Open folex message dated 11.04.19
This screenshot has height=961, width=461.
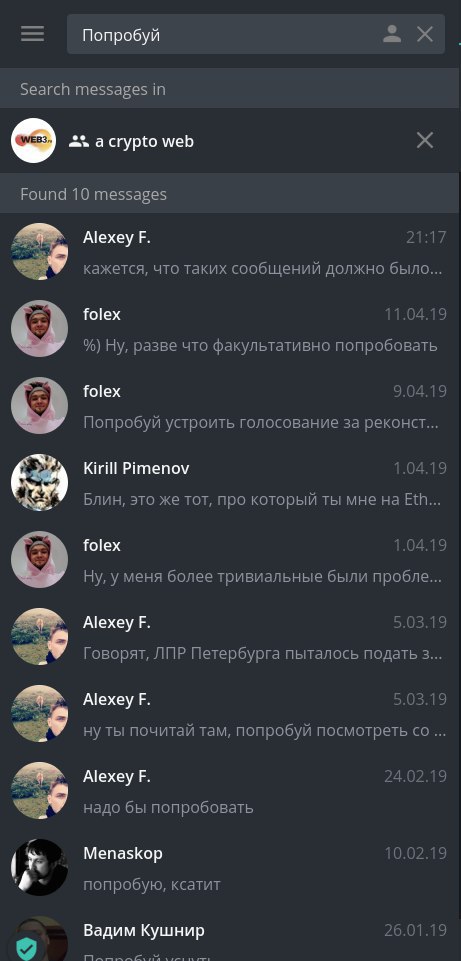point(230,329)
